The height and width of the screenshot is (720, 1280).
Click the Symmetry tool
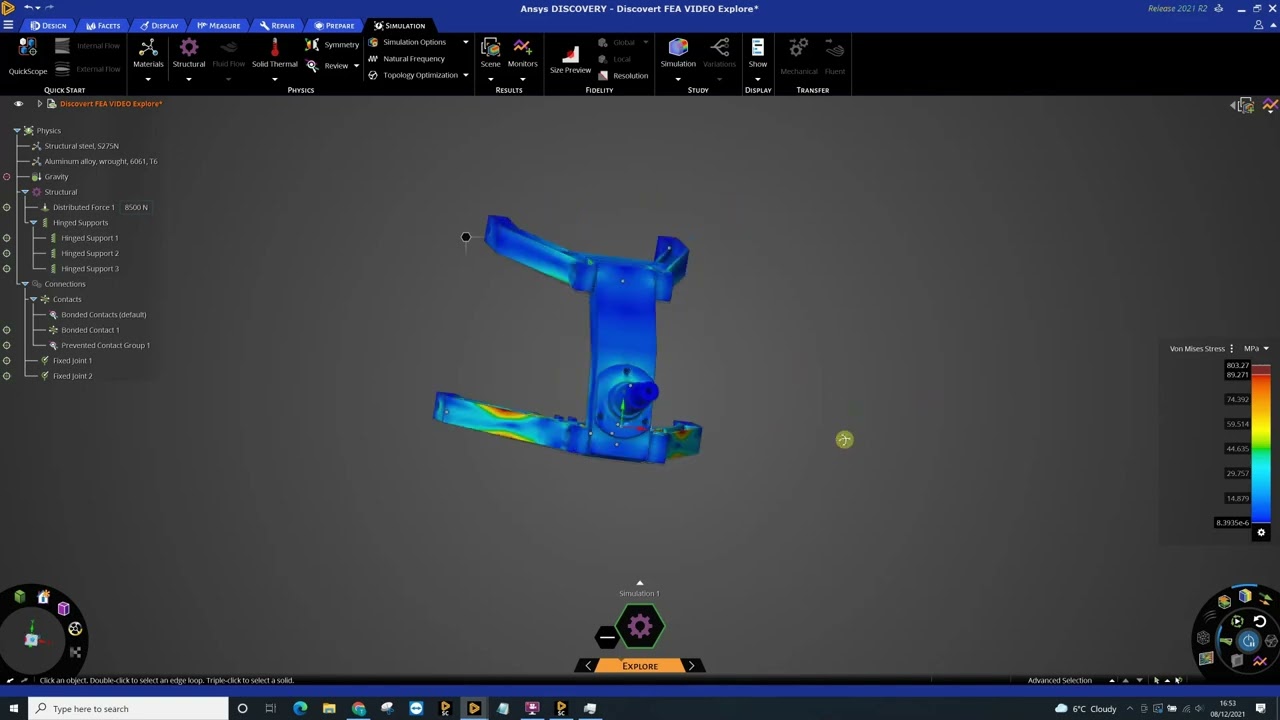(332, 44)
